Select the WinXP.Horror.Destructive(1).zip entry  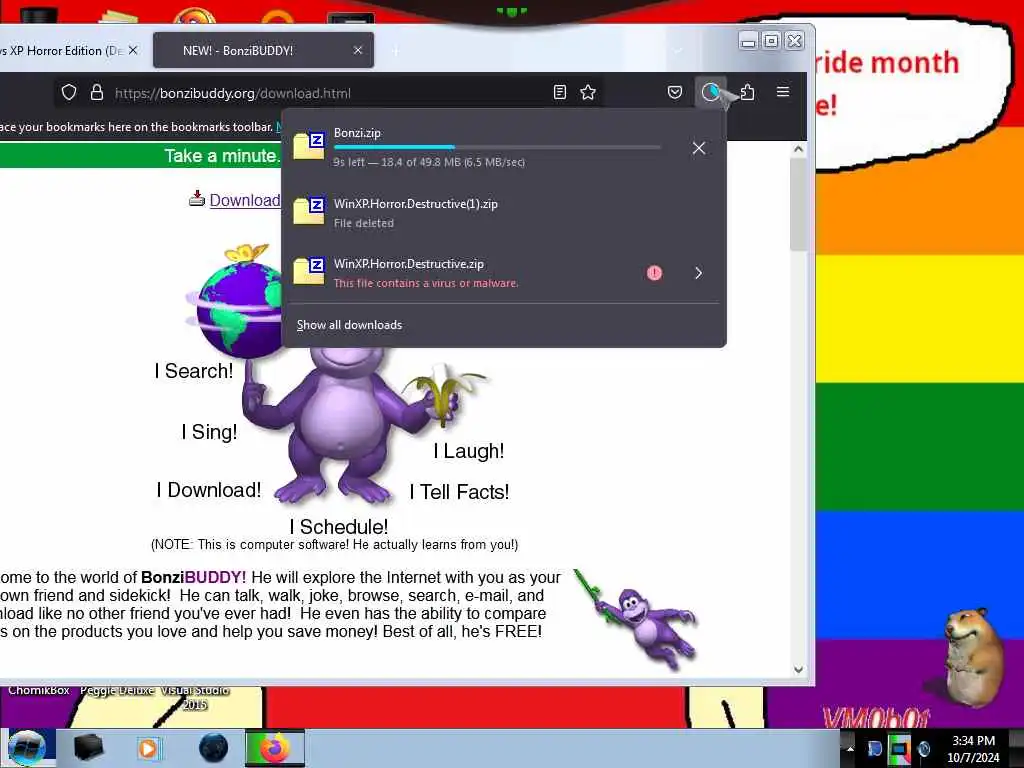coord(504,212)
